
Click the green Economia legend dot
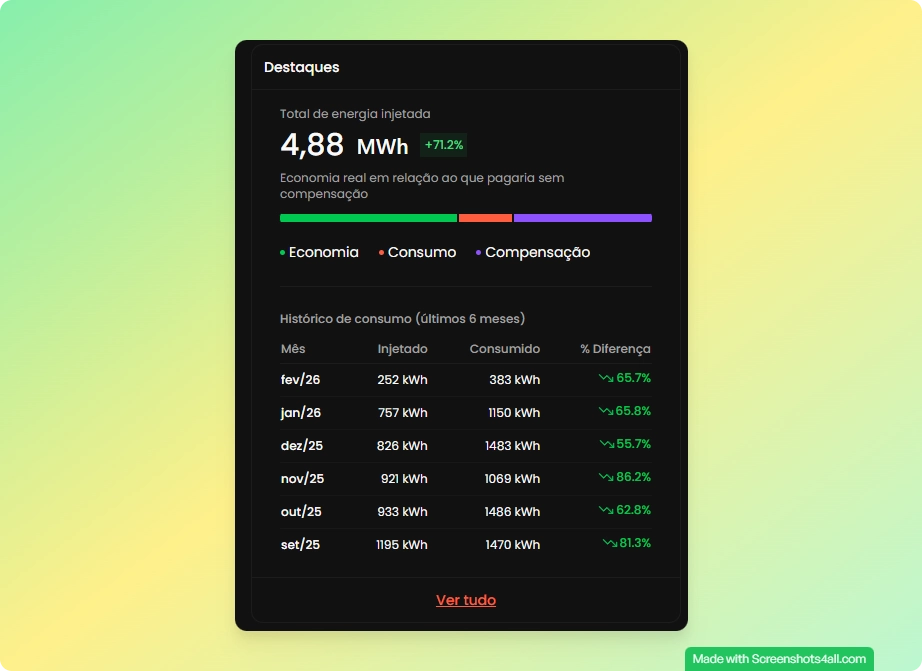pos(283,253)
